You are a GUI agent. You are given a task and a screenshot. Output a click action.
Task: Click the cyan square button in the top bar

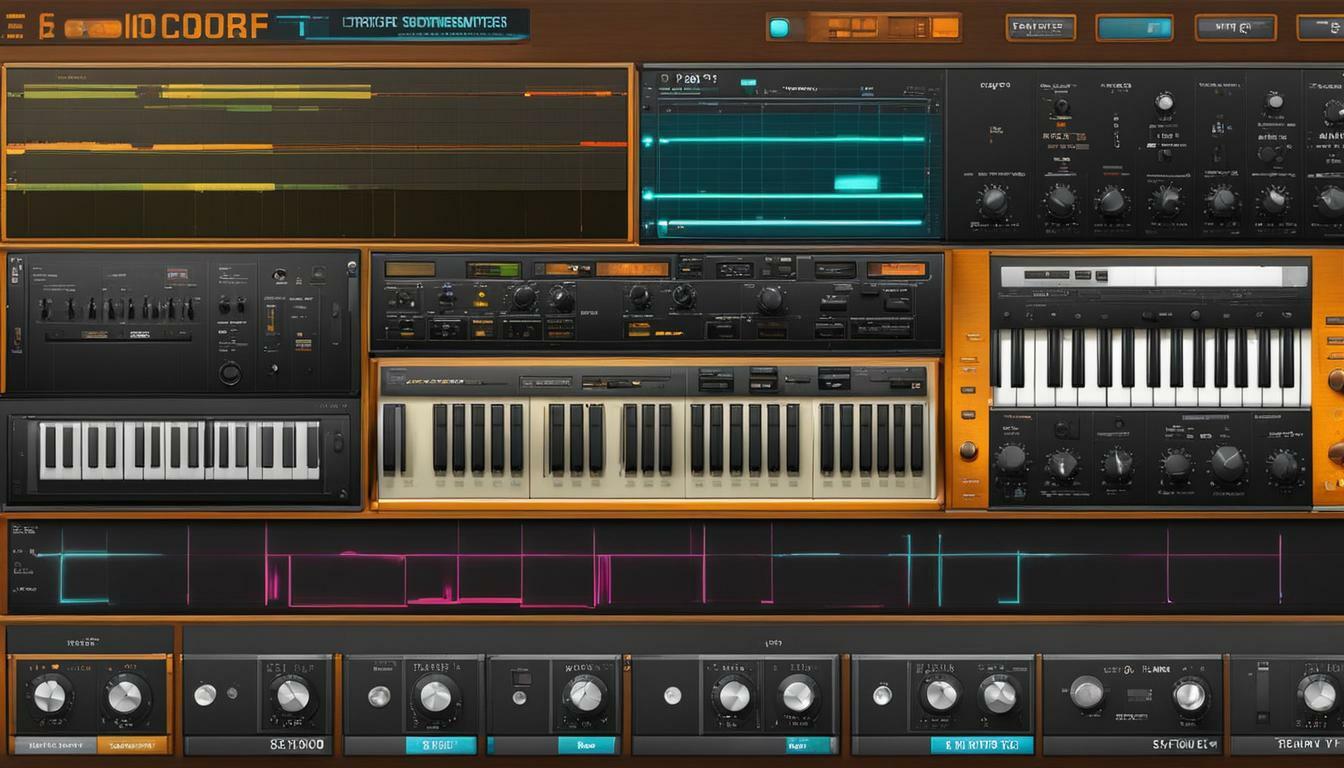point(779,28)
